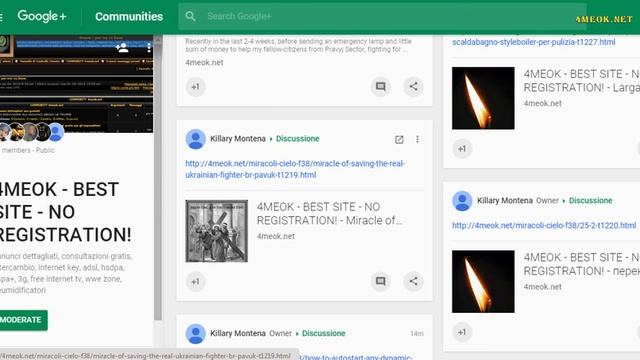This screenshot has width=640, height=360.
Task: Click cross-carrying thumbnail in miracle post
Action: coord(217,231)
